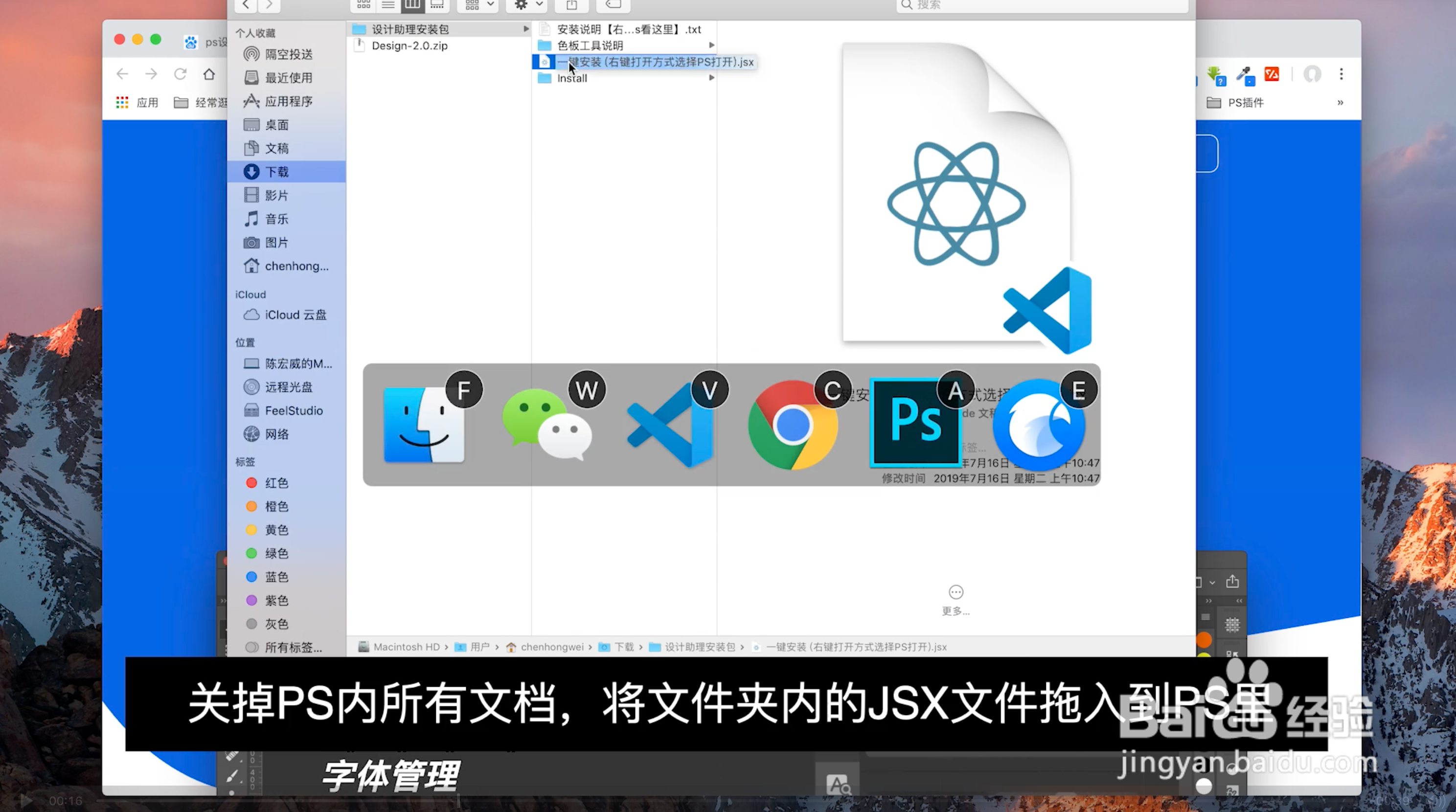Open FeelStudio in the sidebar
Viewport: 1456px width, 812px height.
click(284, 411)
